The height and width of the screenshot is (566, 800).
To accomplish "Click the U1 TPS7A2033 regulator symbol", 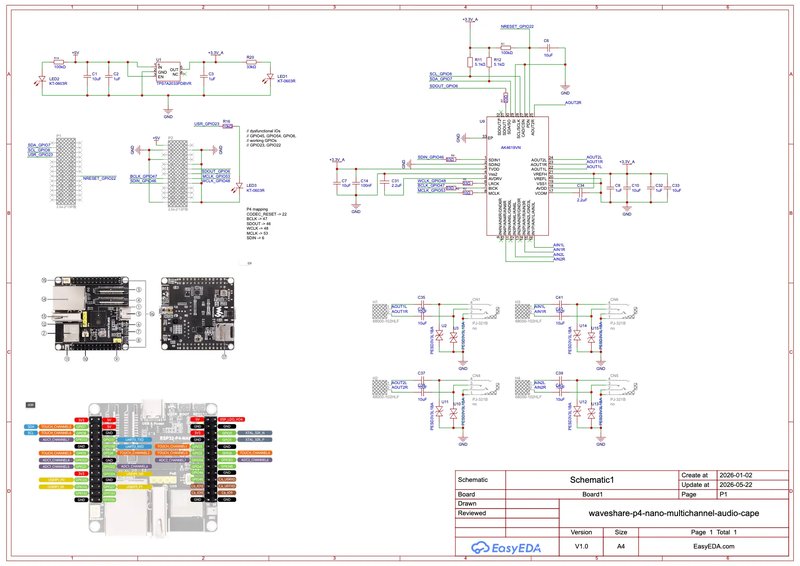I will click(168, 72).
